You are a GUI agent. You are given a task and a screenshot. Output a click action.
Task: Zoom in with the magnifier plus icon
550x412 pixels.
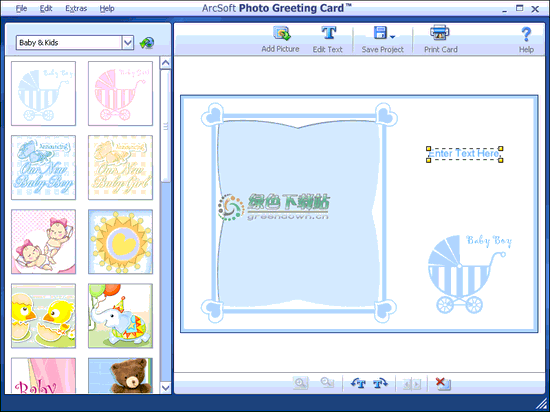pos(301,383)
